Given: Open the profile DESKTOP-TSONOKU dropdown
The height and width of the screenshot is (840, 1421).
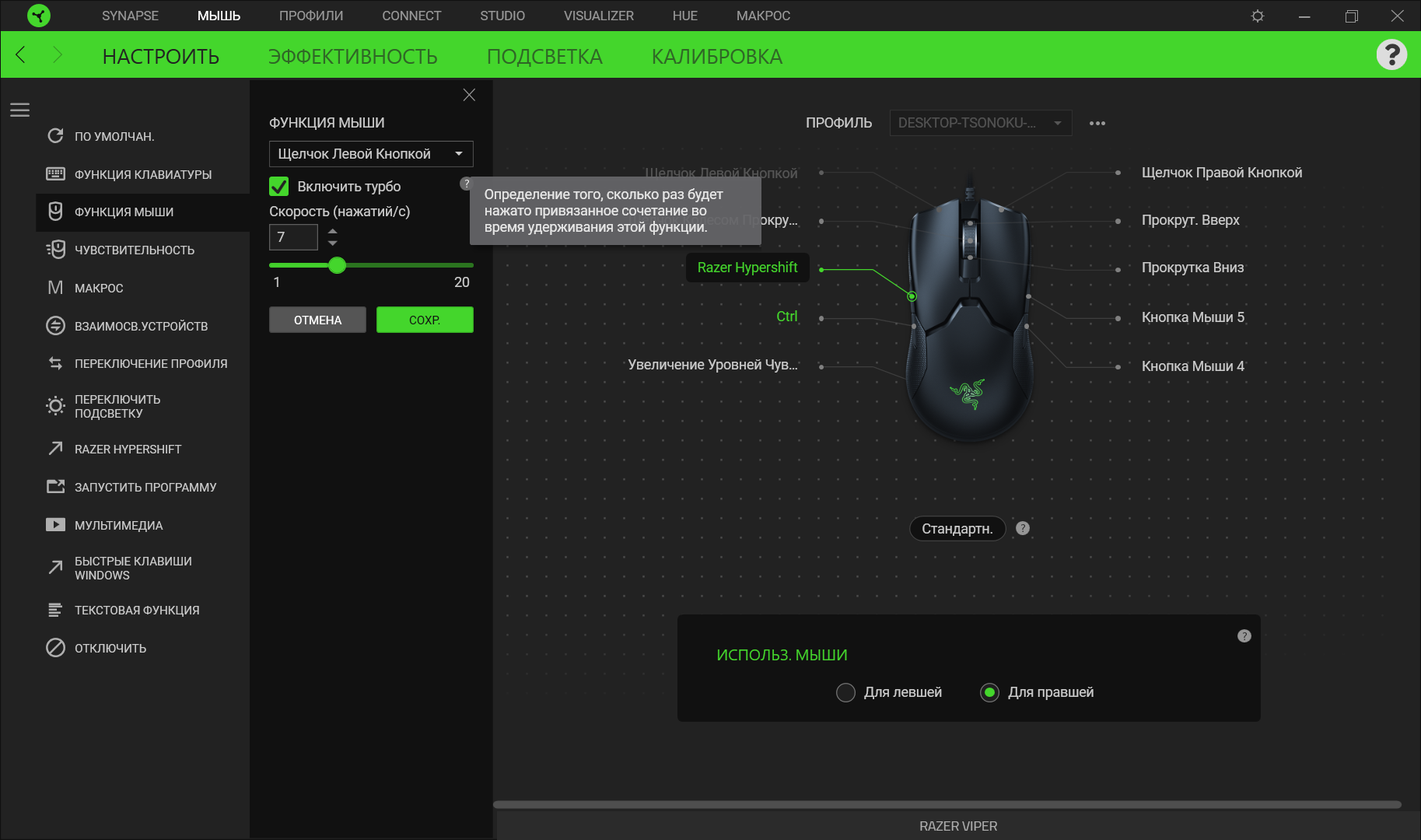Looking at the screenshot, I should coord(981,123).
